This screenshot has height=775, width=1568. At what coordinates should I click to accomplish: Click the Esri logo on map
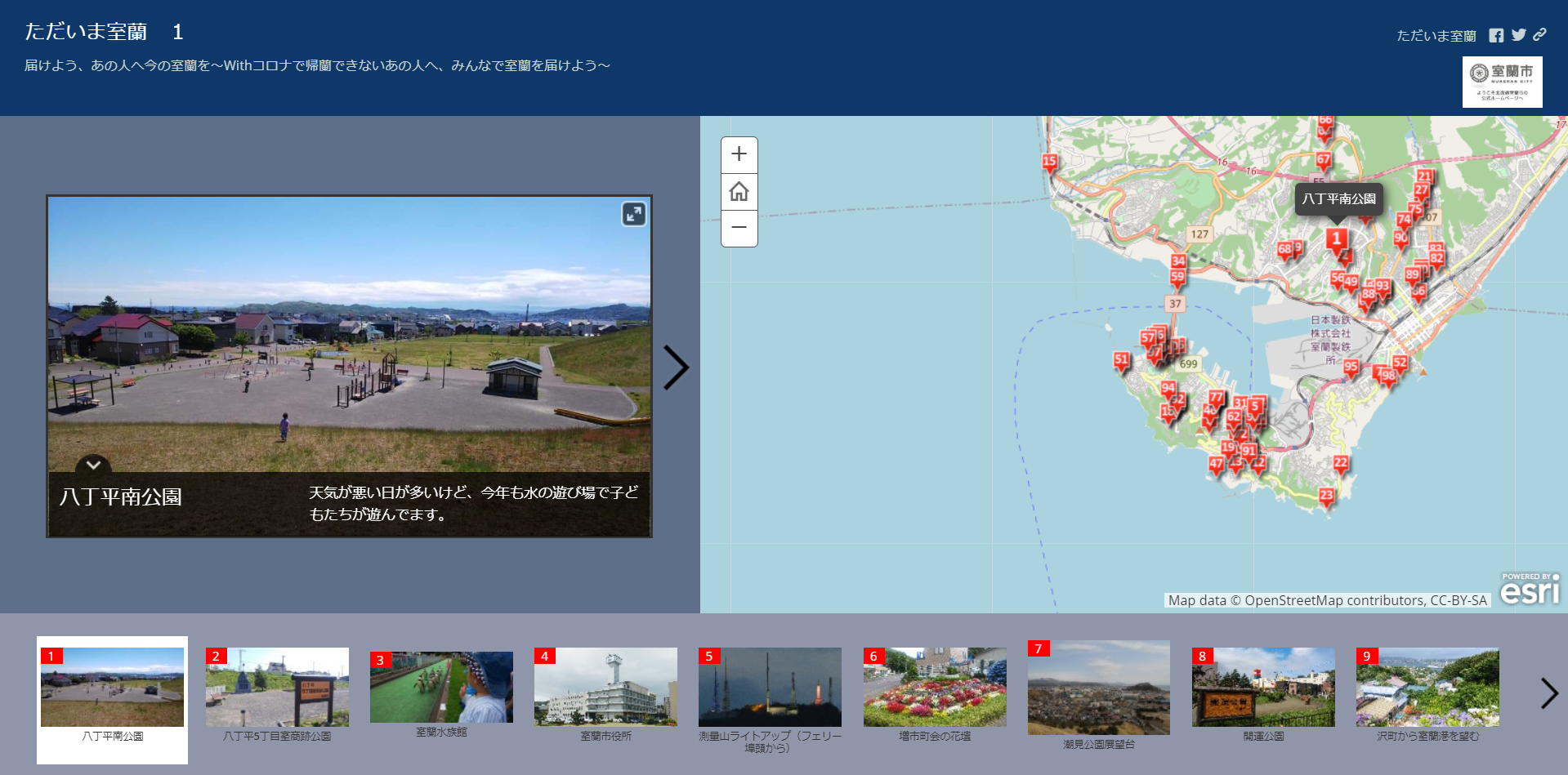pyautogui.click(x=1530, y=589)
